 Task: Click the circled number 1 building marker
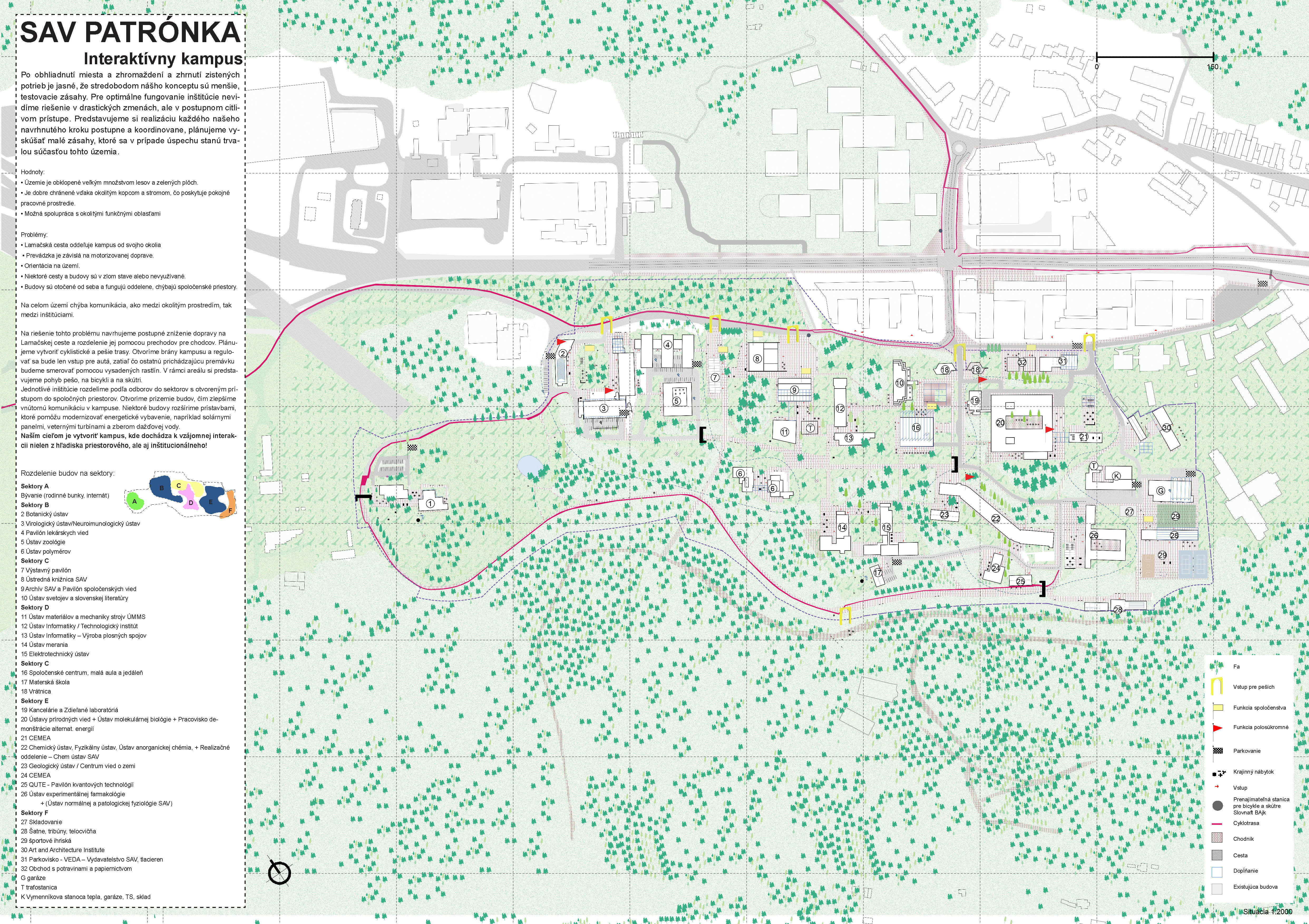[430, 503]
